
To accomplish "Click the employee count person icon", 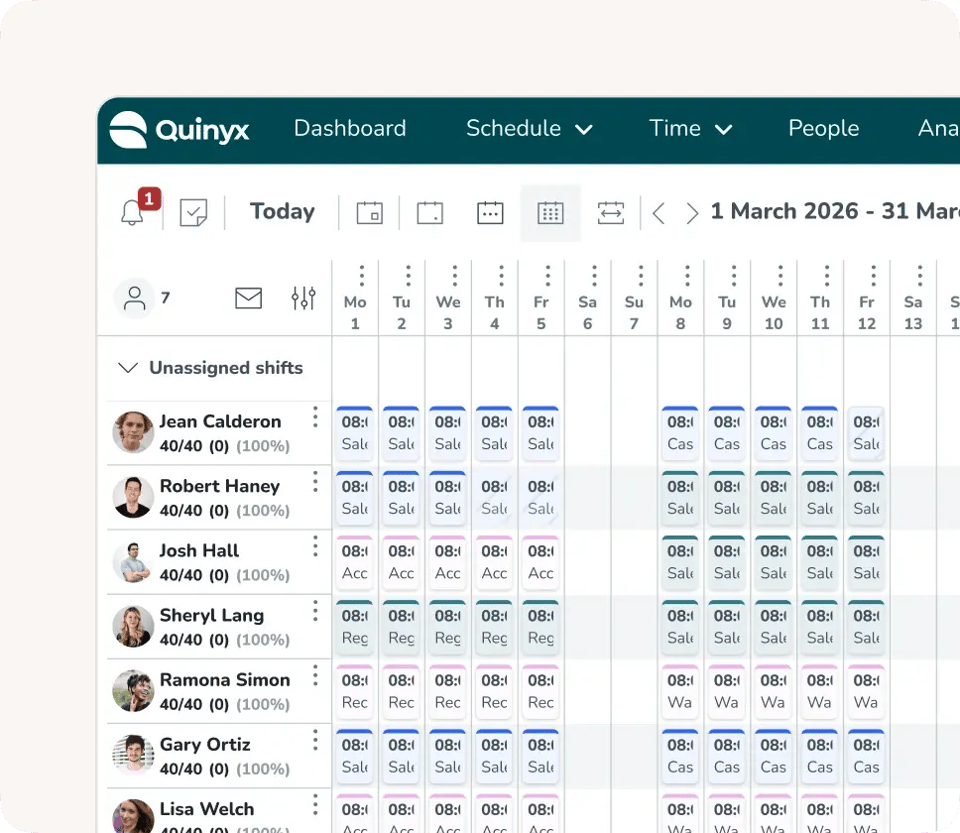I will coord(135,298).
